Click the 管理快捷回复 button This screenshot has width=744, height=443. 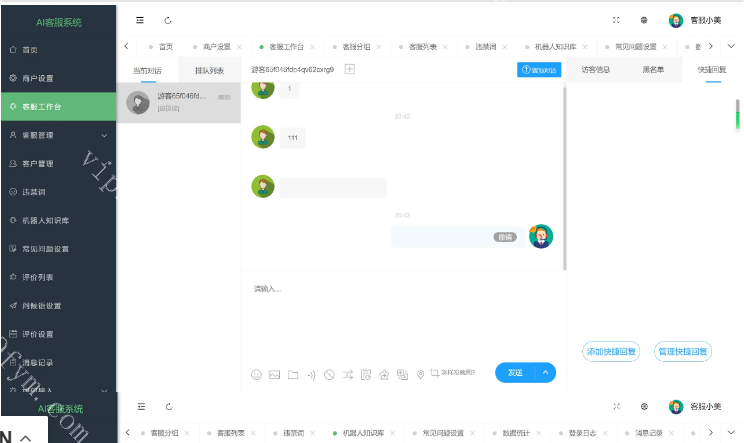683,351
